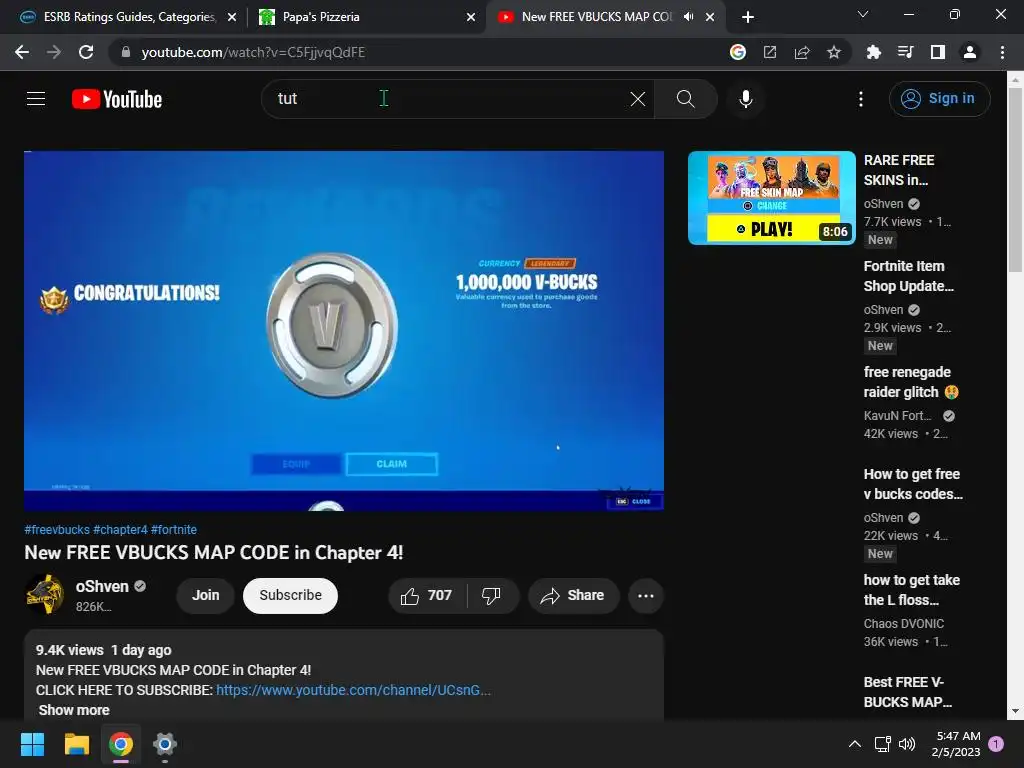Click the Join membership button
The image size is (1024, 768).
205,596
